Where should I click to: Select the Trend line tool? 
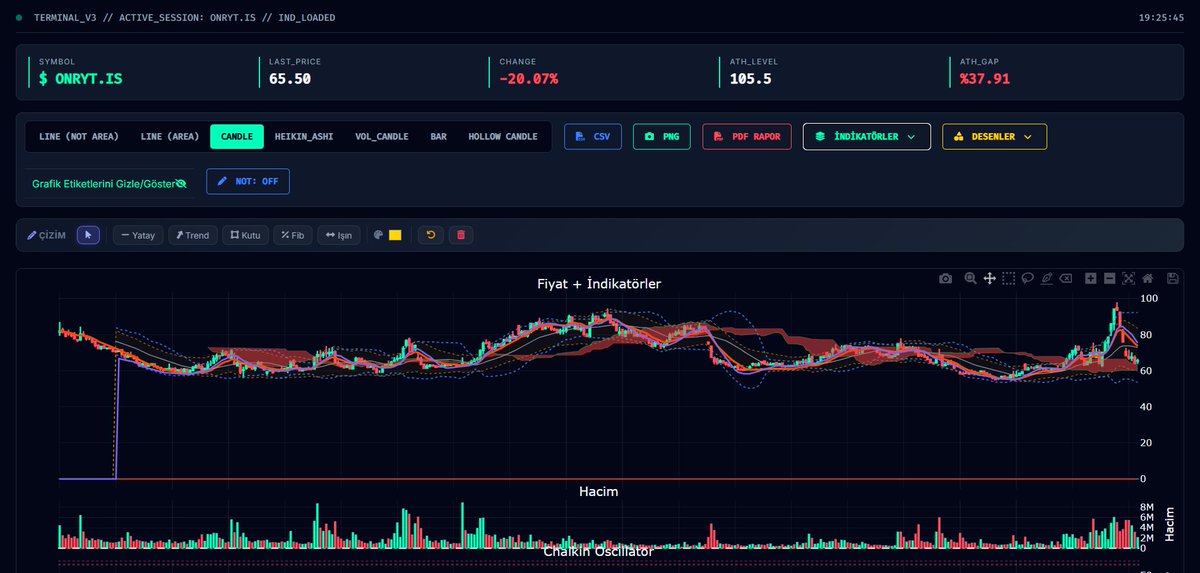[192, 235]
